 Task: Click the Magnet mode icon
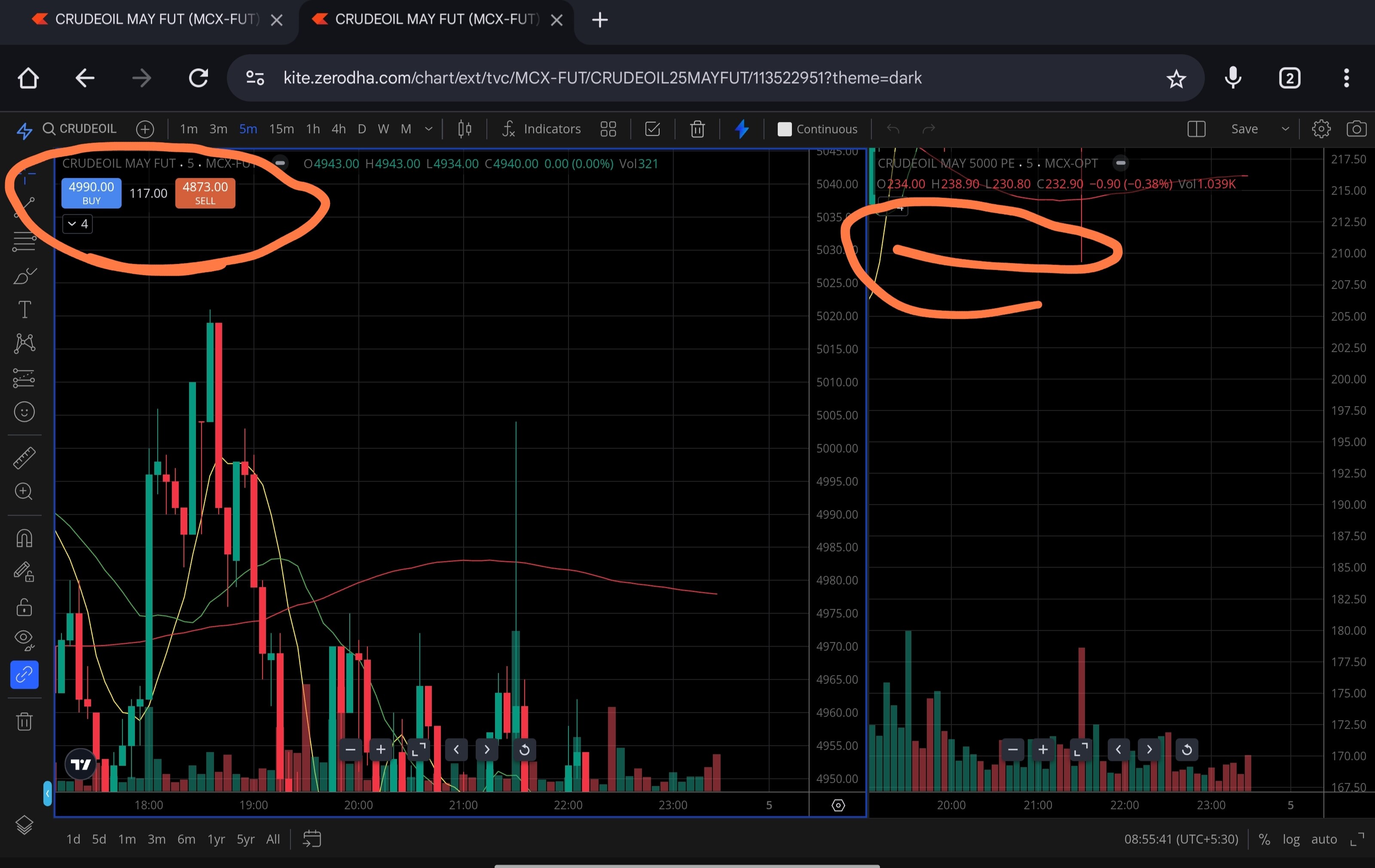tap(24, 538)
